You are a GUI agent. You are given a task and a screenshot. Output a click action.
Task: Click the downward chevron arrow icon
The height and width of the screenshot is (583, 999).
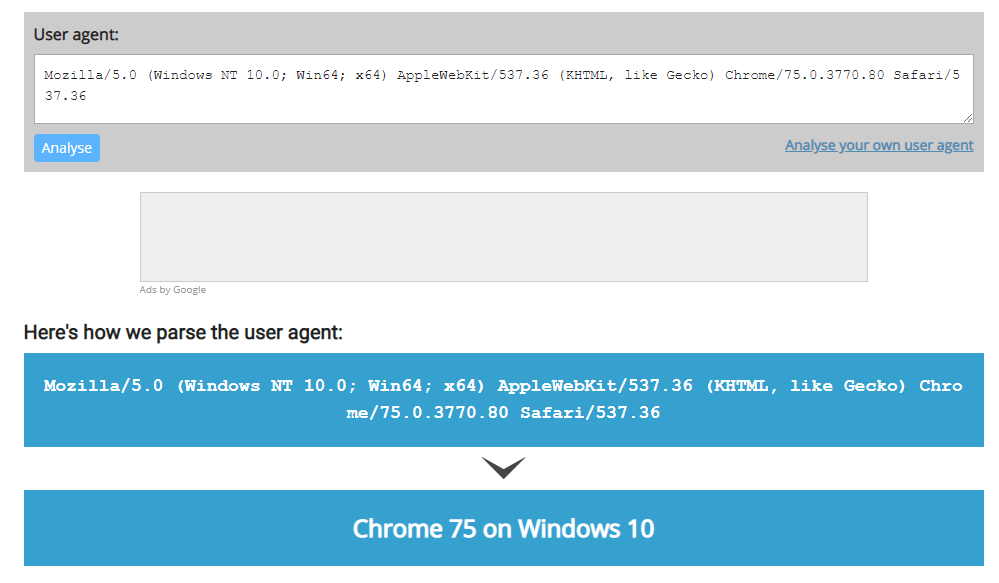[x=503, y=467]
